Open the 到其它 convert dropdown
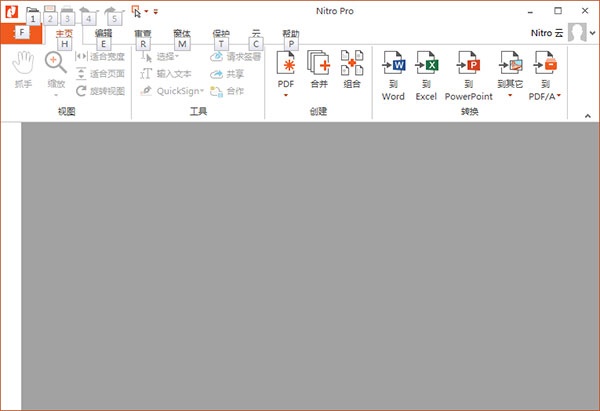The image size is (600, 411). (510, 74)
